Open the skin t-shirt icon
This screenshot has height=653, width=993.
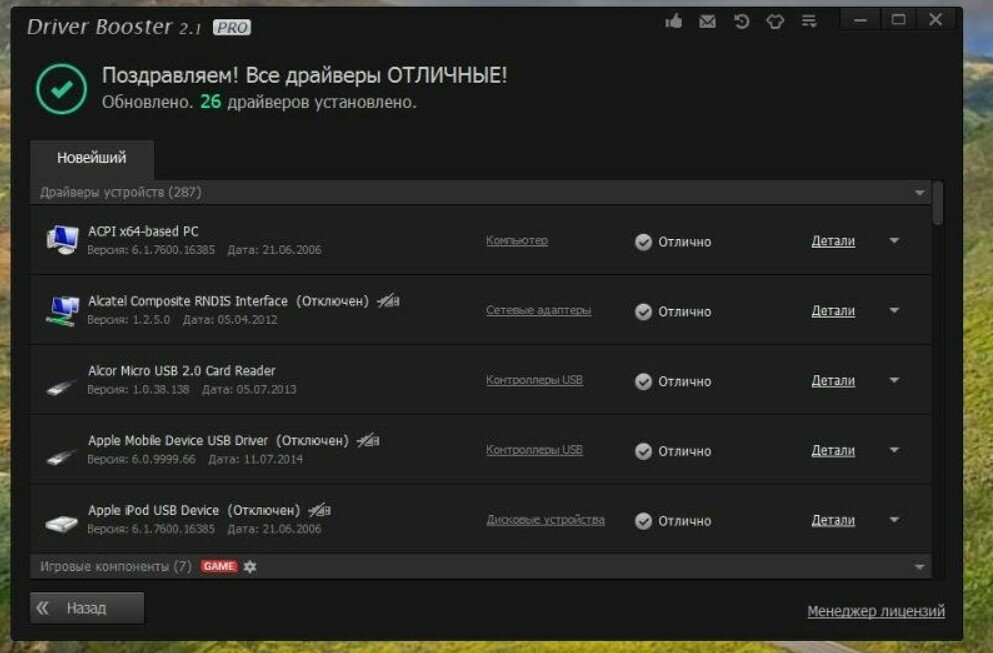point(775,22)
